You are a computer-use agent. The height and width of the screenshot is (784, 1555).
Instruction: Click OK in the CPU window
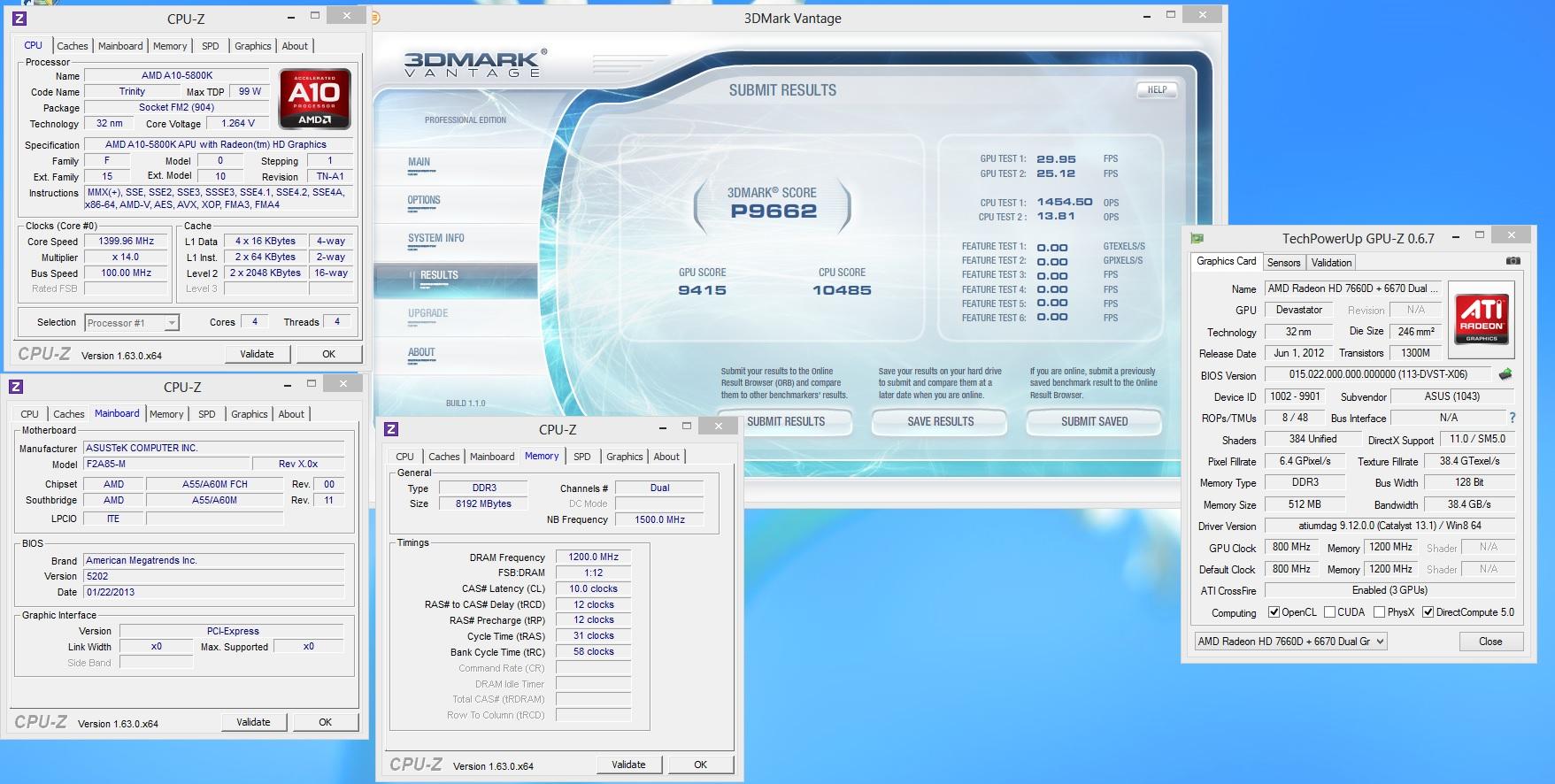[328, 354]
